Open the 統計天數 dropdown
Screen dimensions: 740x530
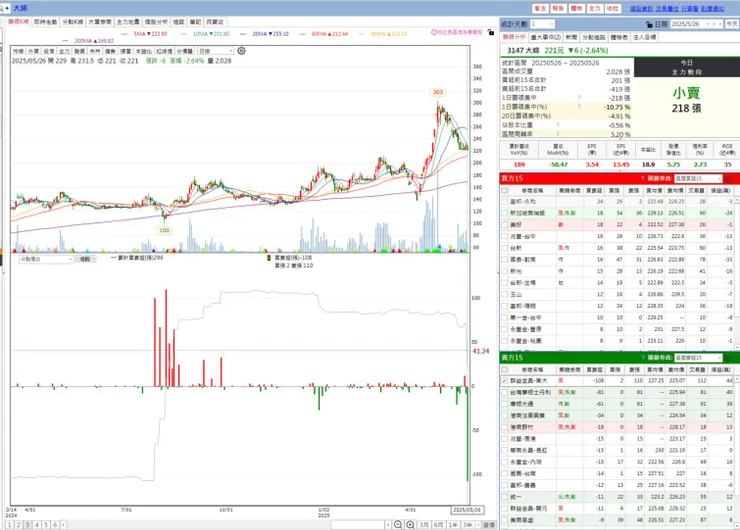542,24
